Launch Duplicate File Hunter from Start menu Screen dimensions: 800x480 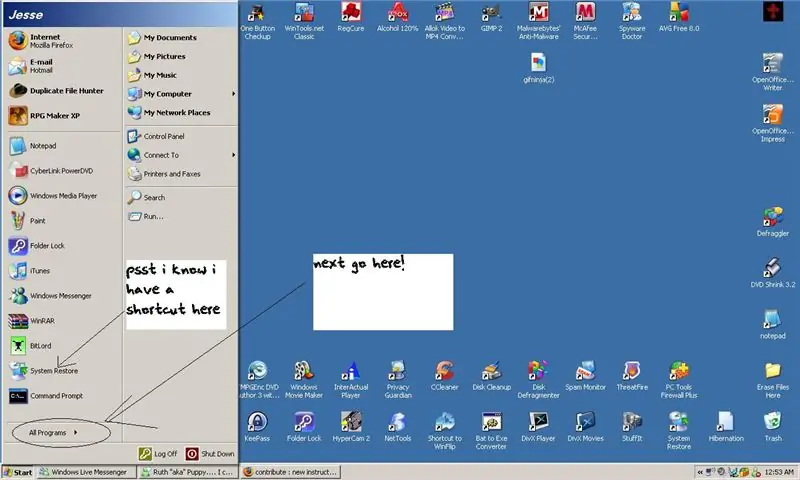[x=61, y=91]
